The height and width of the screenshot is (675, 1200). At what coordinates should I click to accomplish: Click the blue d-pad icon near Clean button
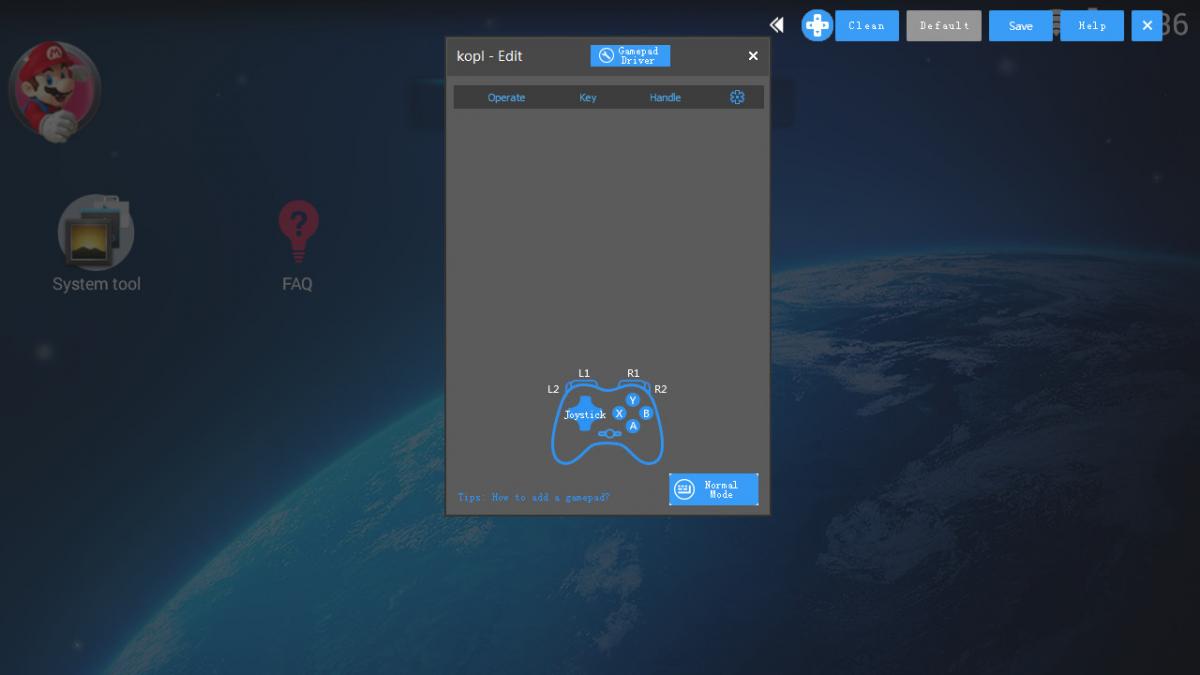pos(817,25)
